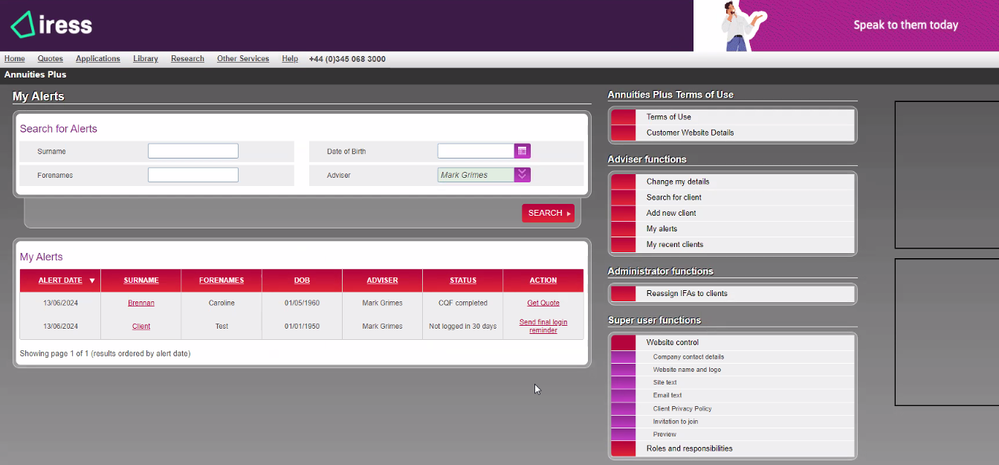This screenshot has height=465, width=999.
Task: Sort by Alert Date column header
Action: coord(60,280)
